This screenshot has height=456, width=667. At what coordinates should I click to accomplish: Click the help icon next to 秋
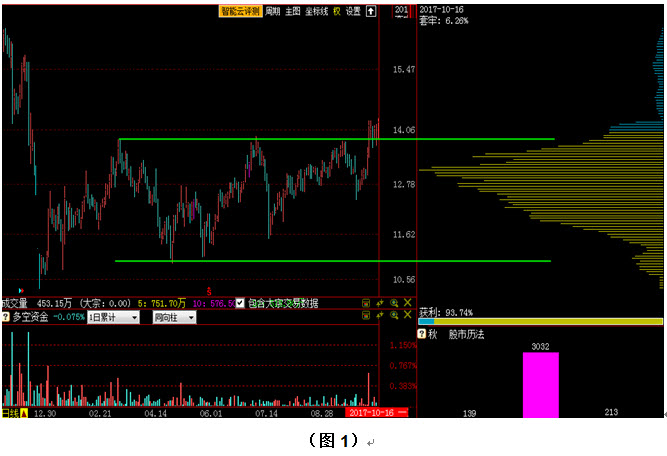click(421, 334)
